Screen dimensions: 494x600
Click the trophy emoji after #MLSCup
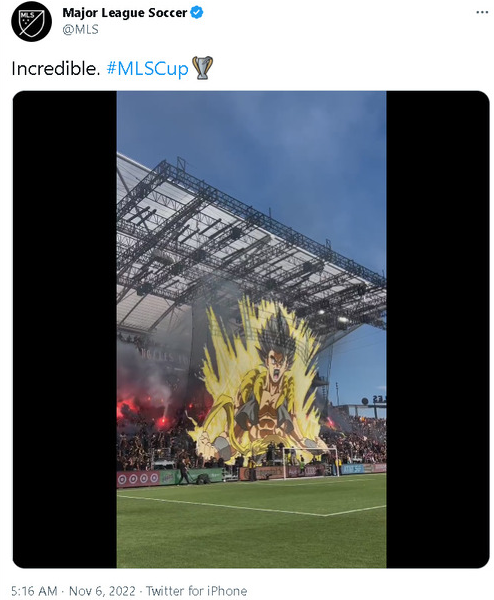pyautogui.click(x=202, y=68)
